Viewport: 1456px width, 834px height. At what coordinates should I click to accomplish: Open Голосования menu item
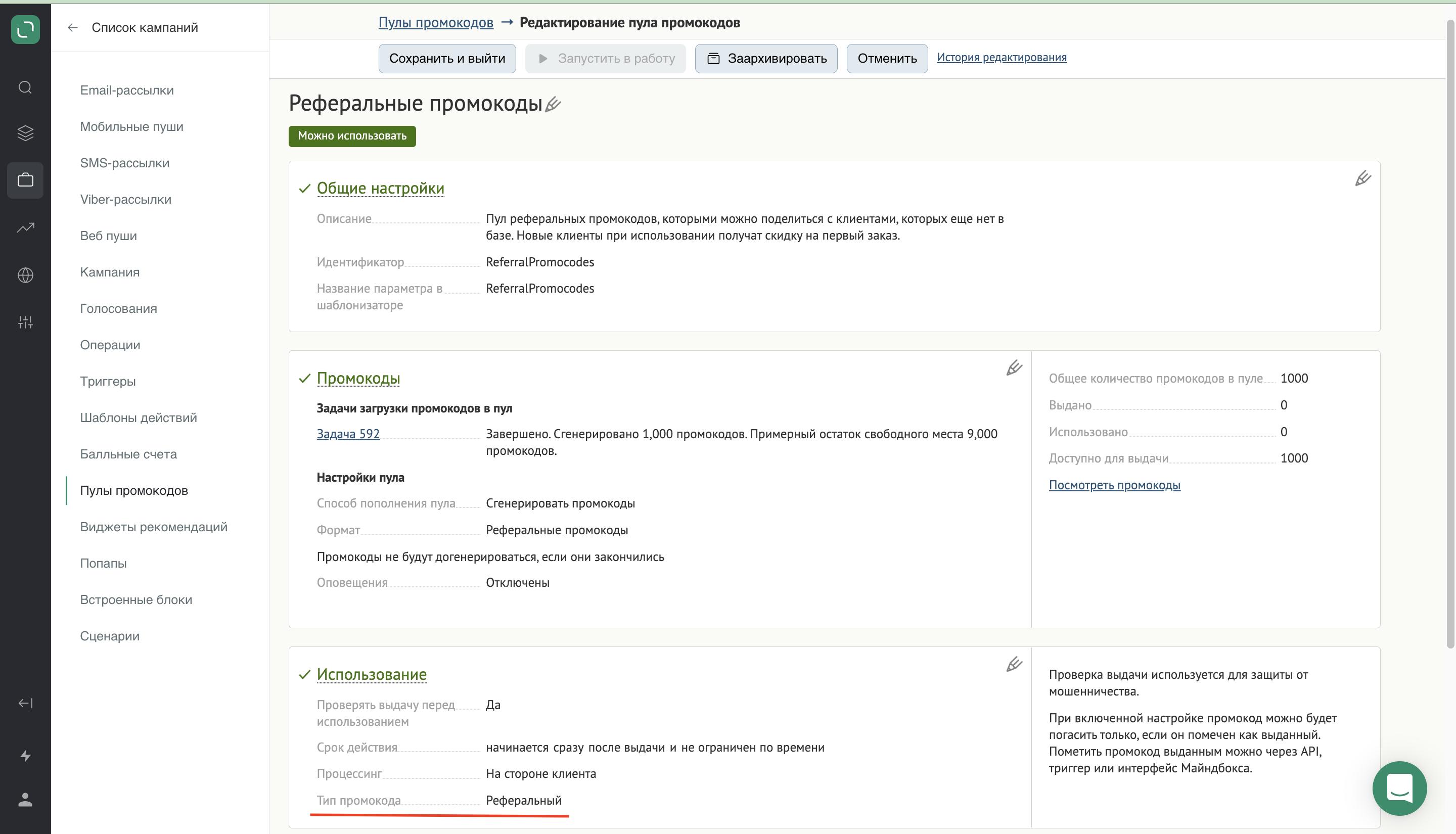click(119, 309)
